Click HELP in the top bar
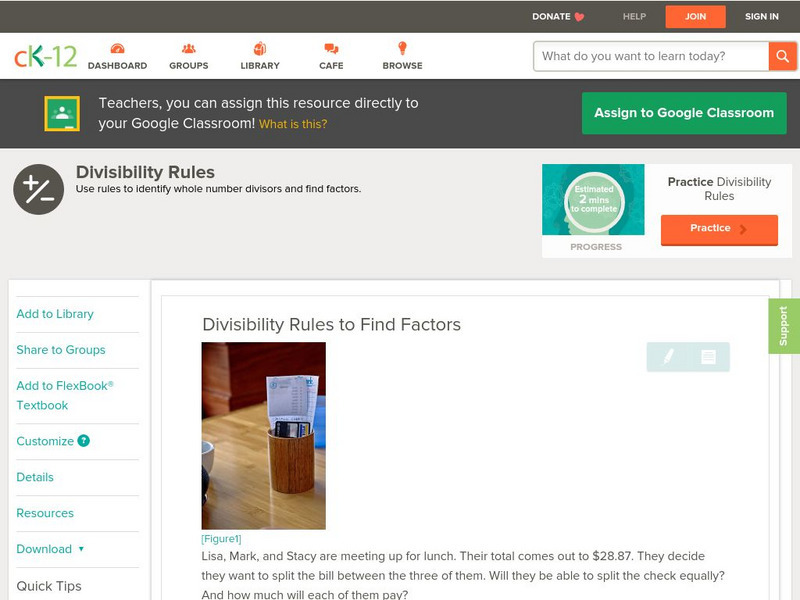Screen dimensions: 800x600 point(634,17)
